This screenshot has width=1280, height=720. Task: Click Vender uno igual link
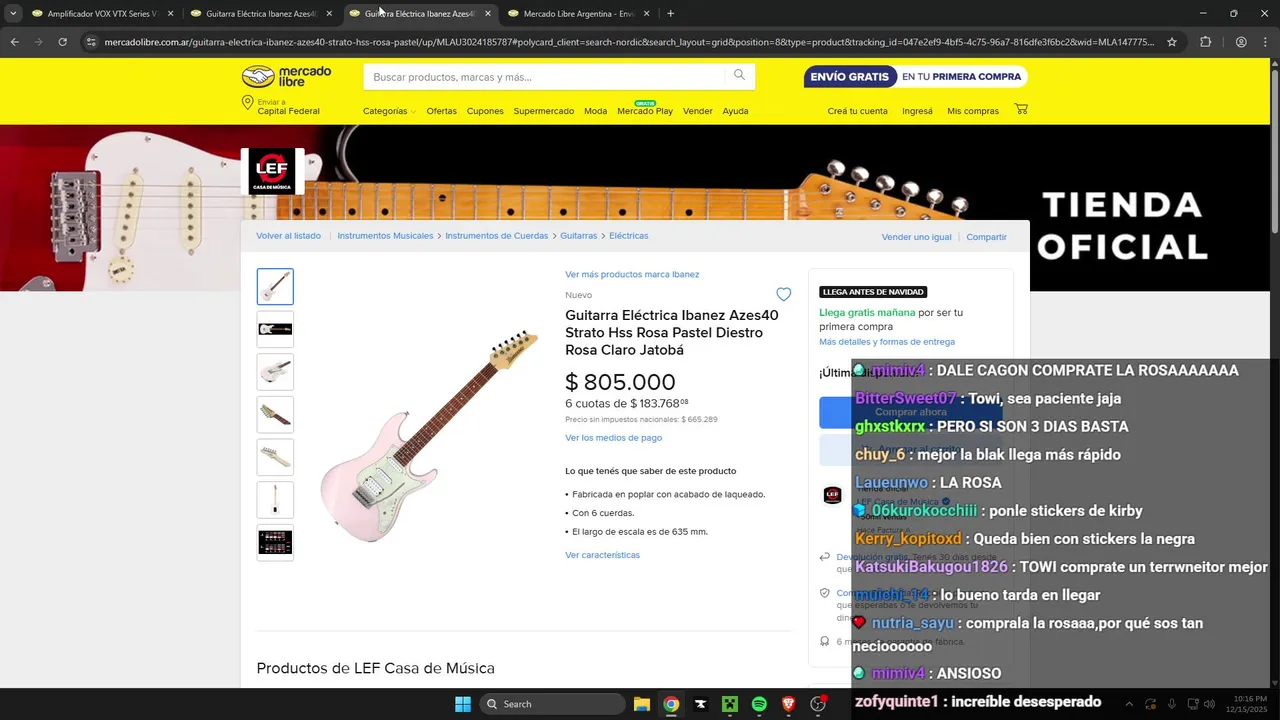click(916, 237)
